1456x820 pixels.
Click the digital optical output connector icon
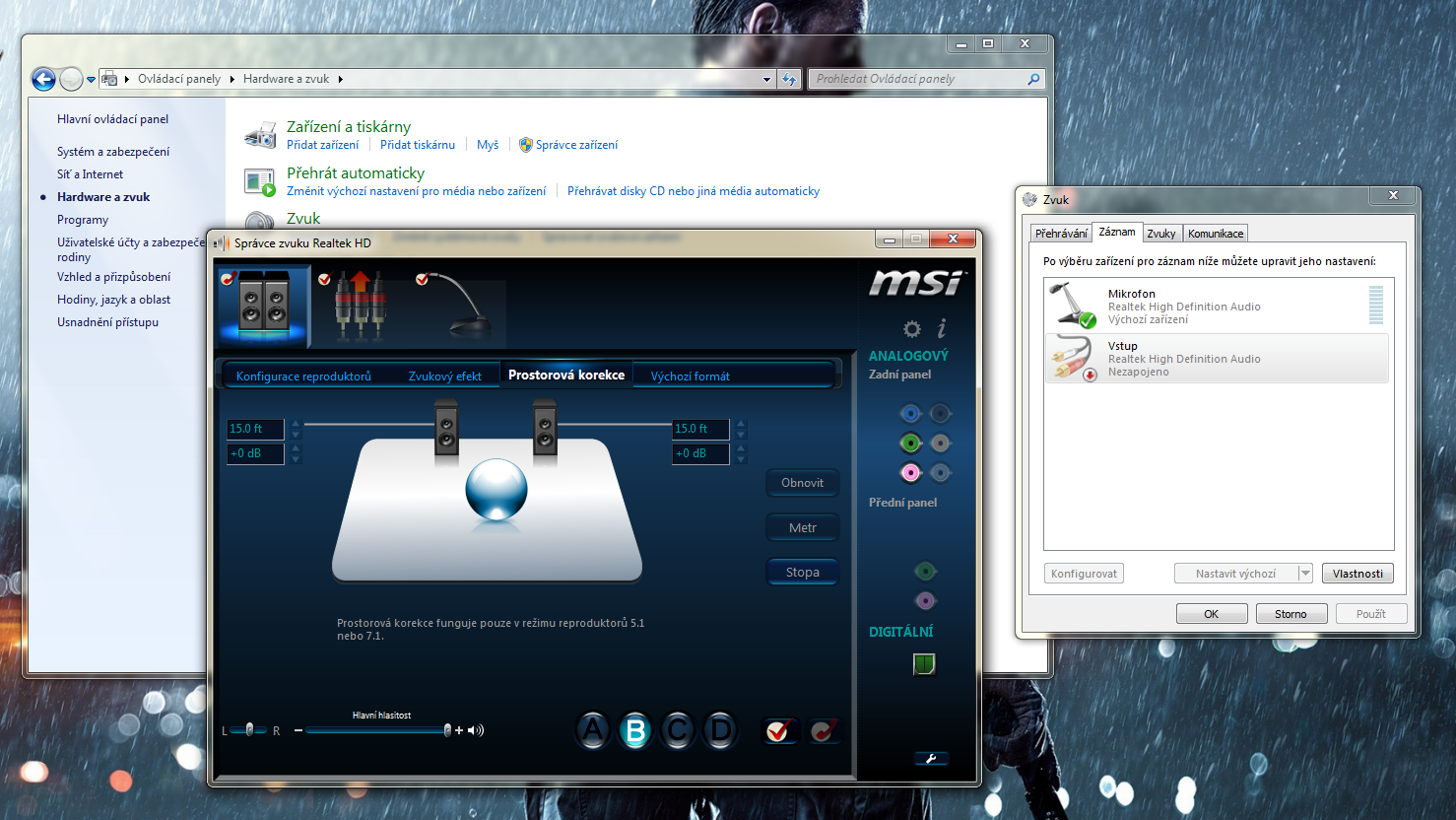(x=924, y=664)
